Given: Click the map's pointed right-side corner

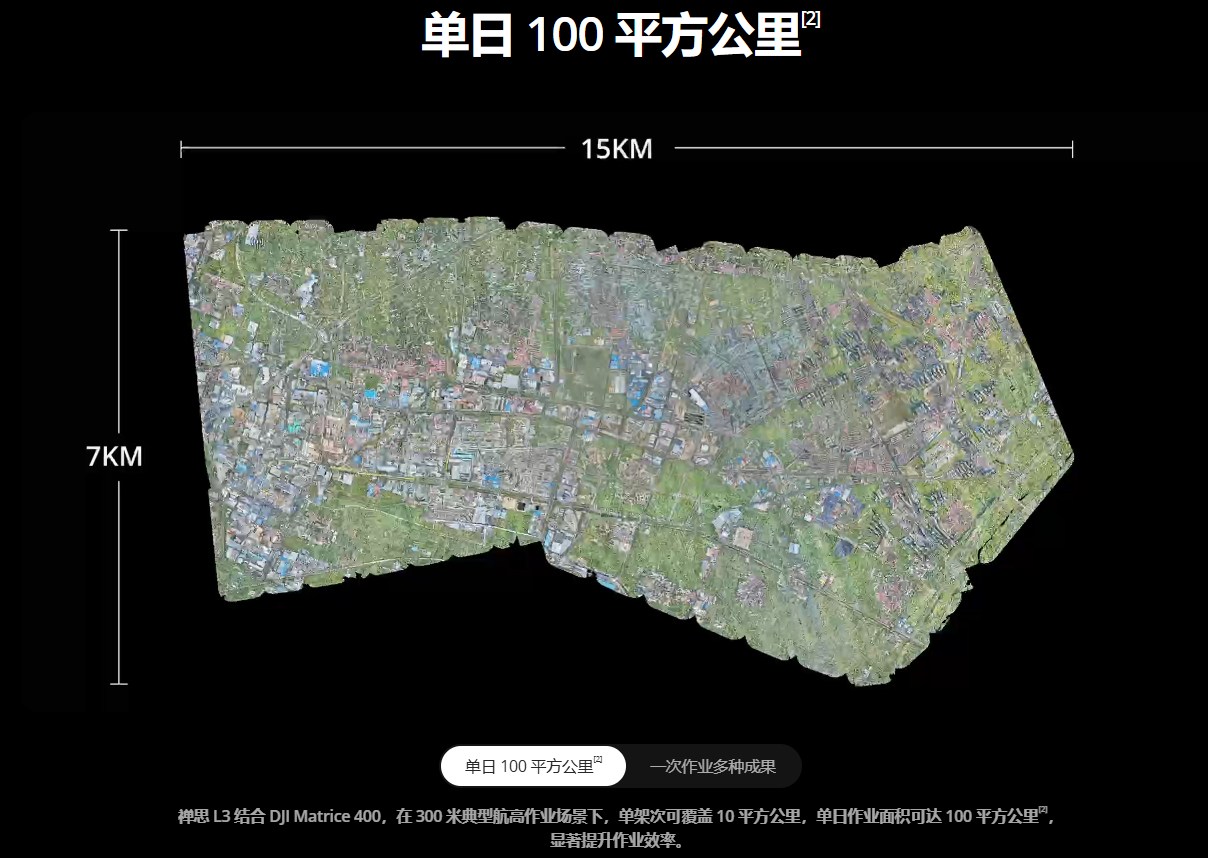Looking at the screenshot, I should (x=1068, y=458).
